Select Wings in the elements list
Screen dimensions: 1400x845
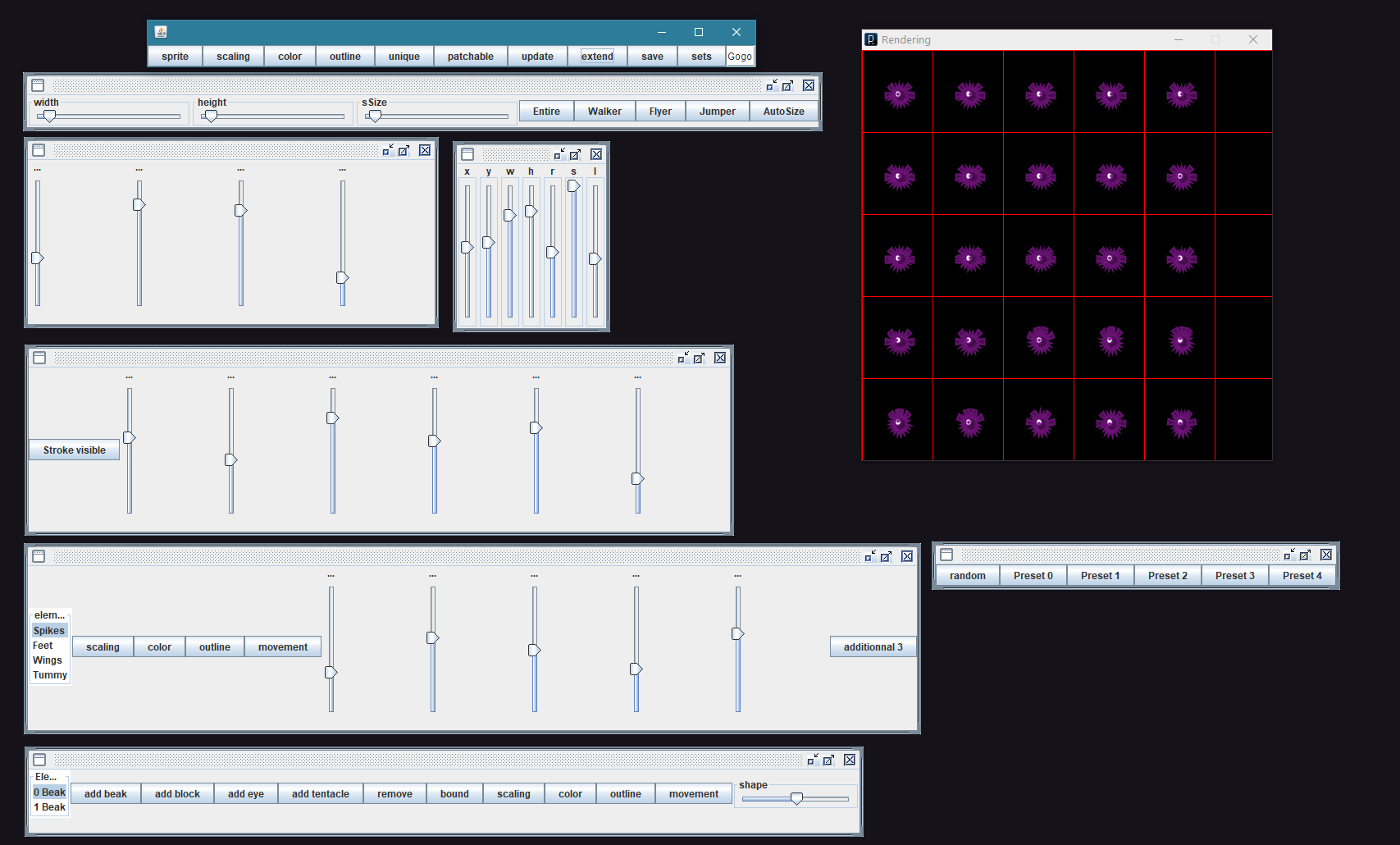click(48, 660)
